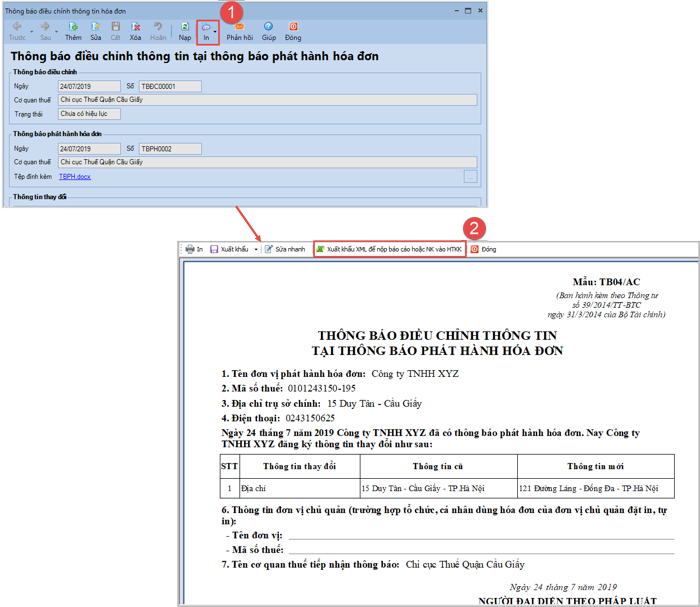Send feedback with Phản hồi icon
Image resolution: width=700 pixels, height=607 pixels.
coord(239,31)
